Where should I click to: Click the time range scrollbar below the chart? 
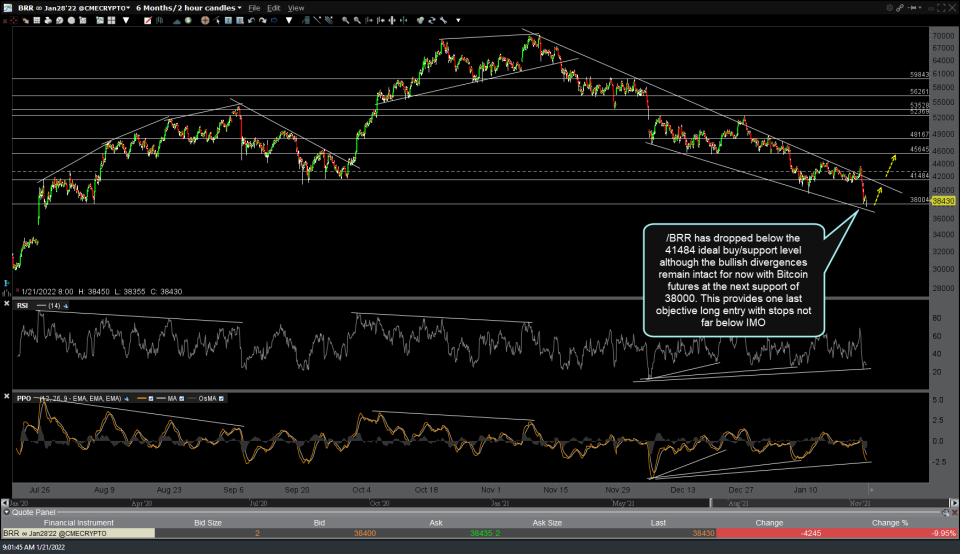[440, 500]
